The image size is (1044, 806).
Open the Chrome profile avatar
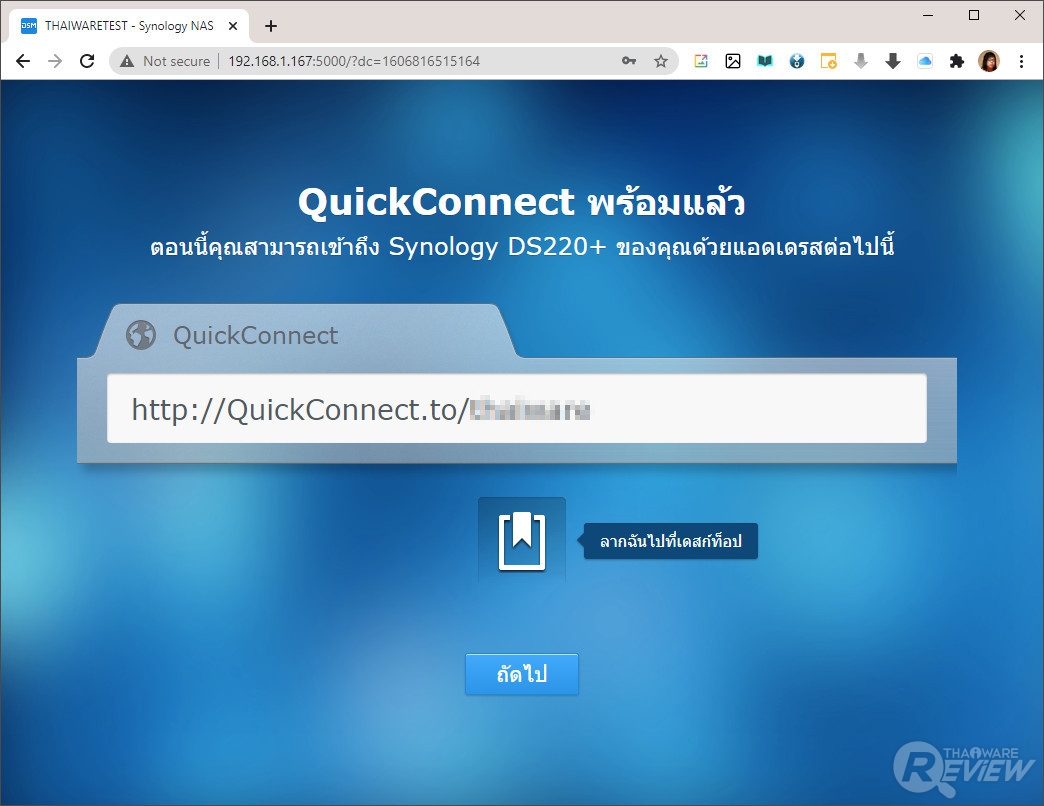click(x=989, y=61)
